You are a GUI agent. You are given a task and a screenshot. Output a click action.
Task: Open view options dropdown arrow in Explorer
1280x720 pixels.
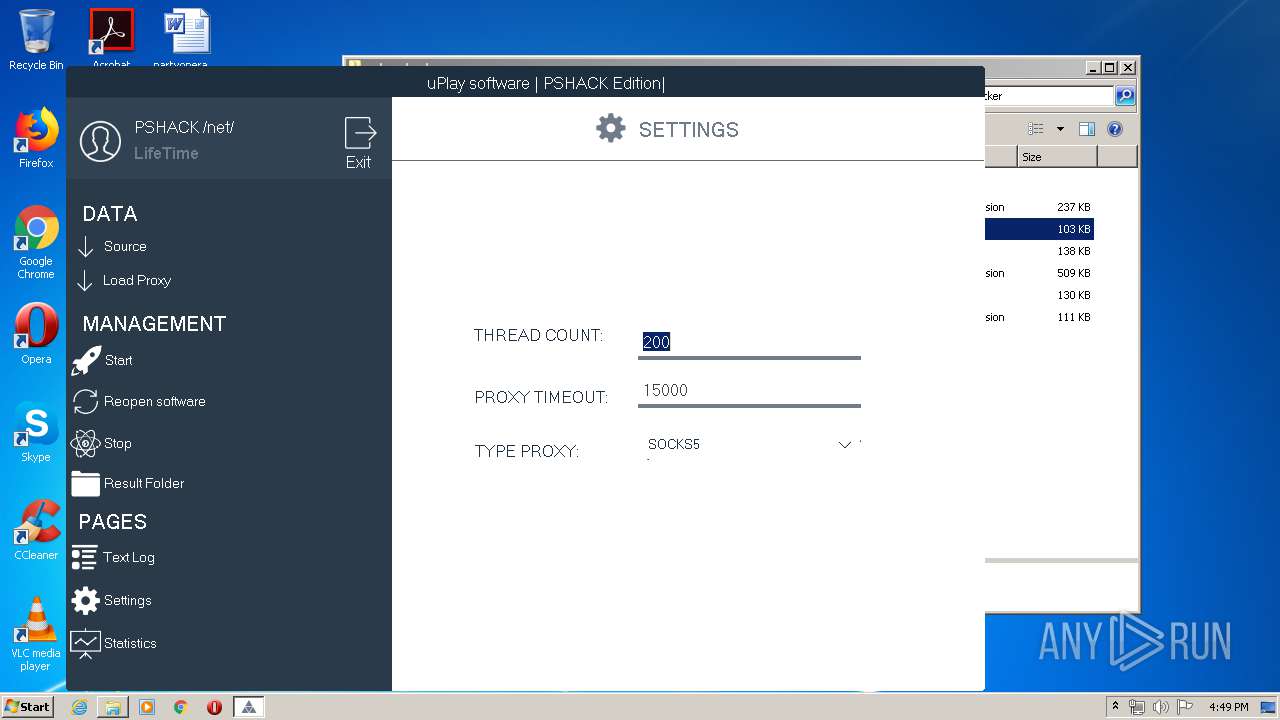(x=1060, y=129)
